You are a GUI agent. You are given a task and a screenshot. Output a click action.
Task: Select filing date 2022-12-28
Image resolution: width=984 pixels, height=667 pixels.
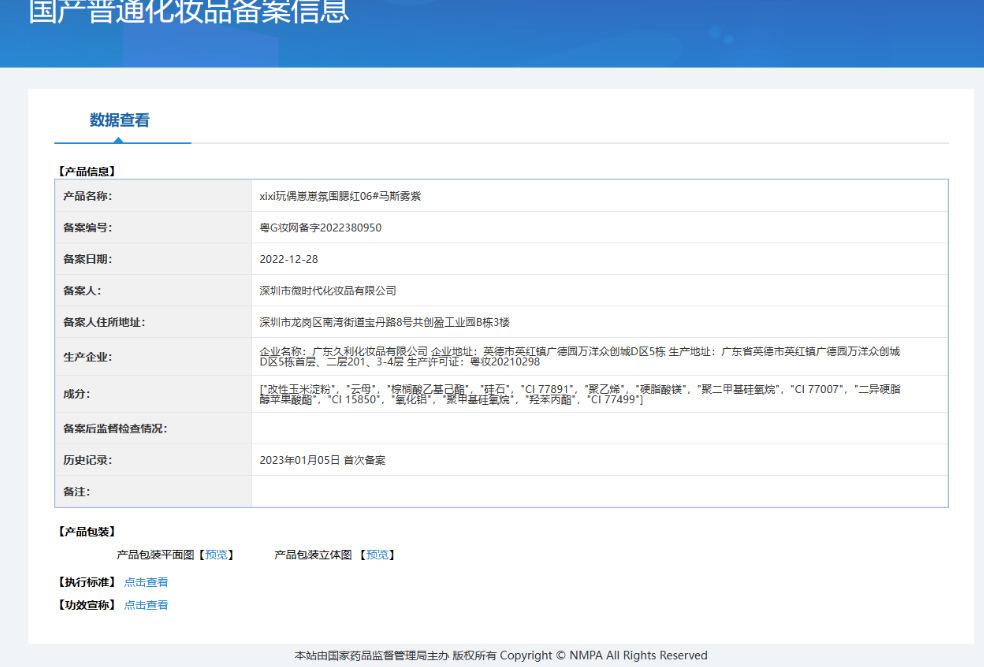coord(289,259)
